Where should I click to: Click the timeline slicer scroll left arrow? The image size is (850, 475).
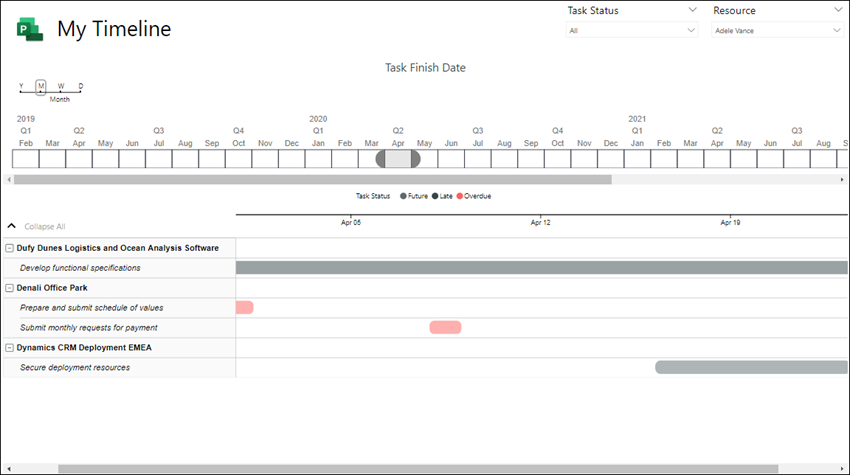click(9, 179)
